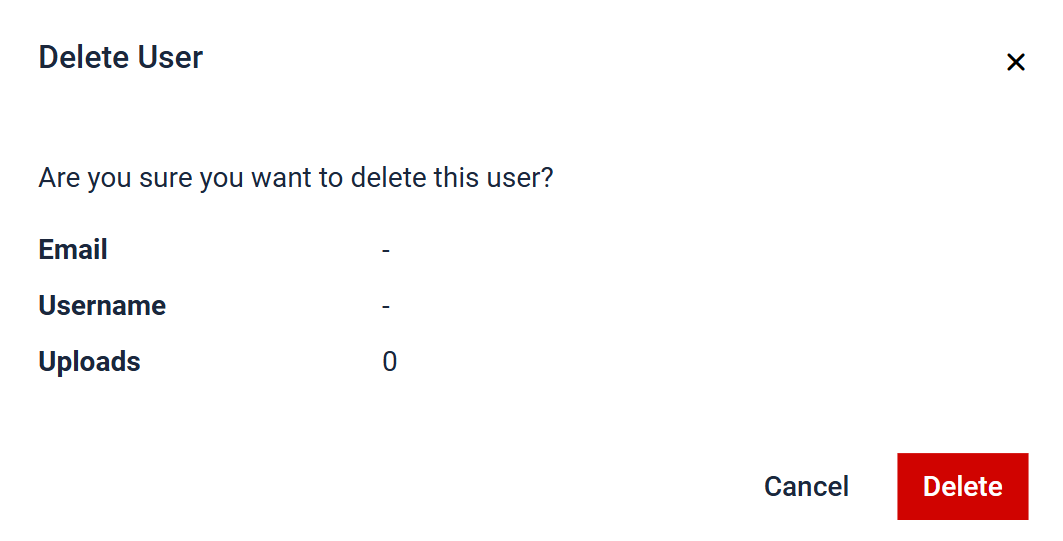Screen dimensions: 1063x541
Task: Click the Delete User dialog title
Action: tap(120, 57)
